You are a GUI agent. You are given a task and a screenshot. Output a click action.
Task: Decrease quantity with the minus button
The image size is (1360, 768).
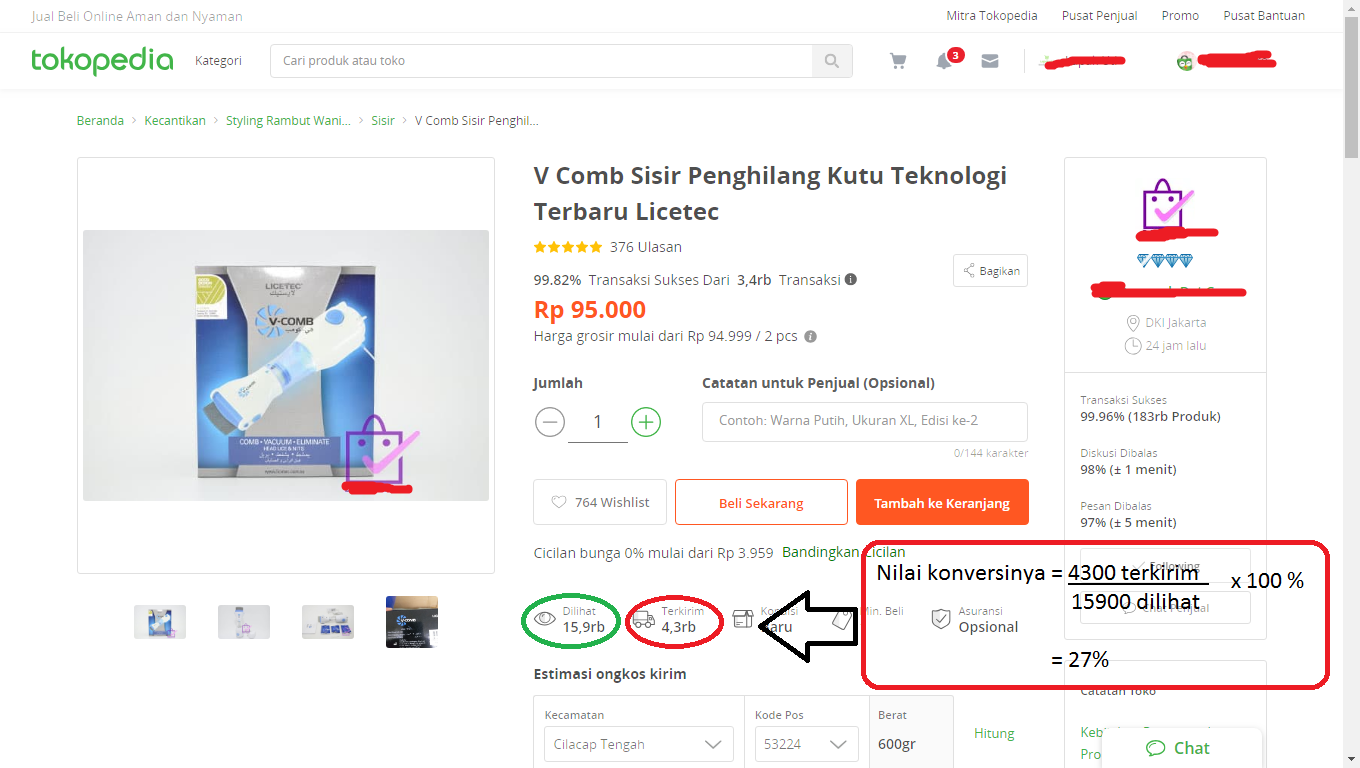click(550, 422)
